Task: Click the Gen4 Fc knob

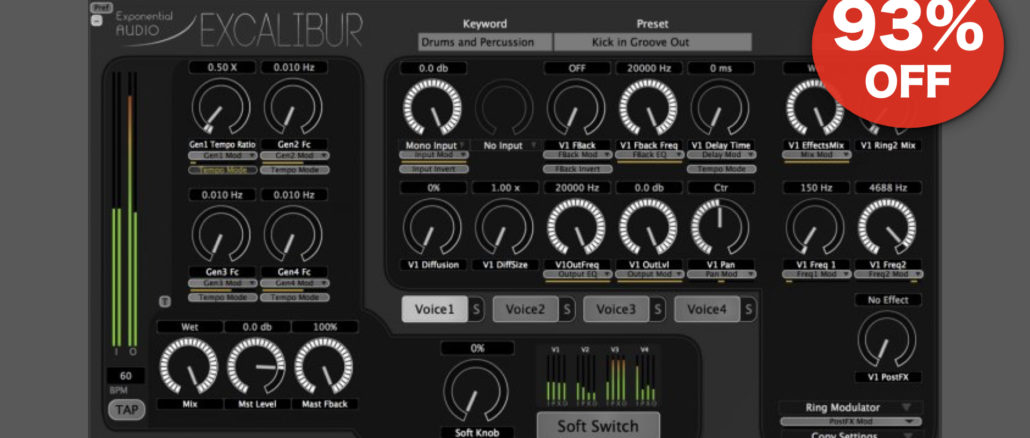Action: click(293, 234)
